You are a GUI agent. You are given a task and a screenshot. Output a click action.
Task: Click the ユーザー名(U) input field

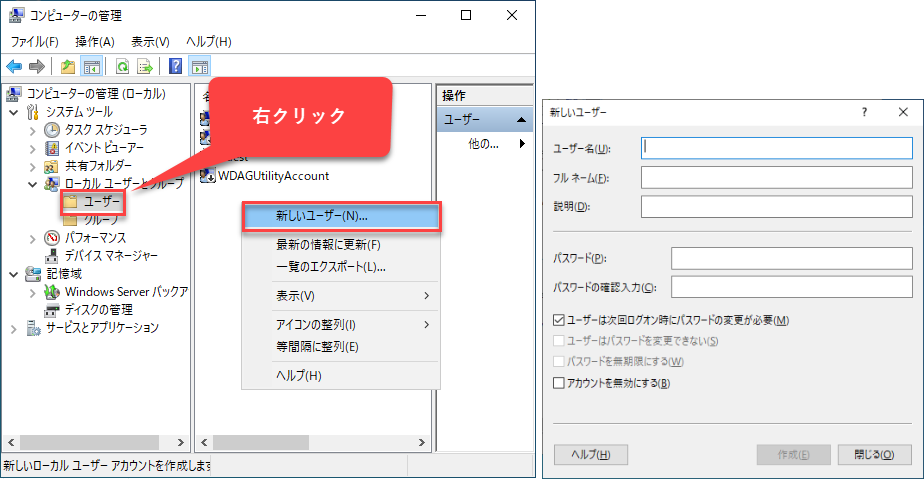[x=776, y=148]
